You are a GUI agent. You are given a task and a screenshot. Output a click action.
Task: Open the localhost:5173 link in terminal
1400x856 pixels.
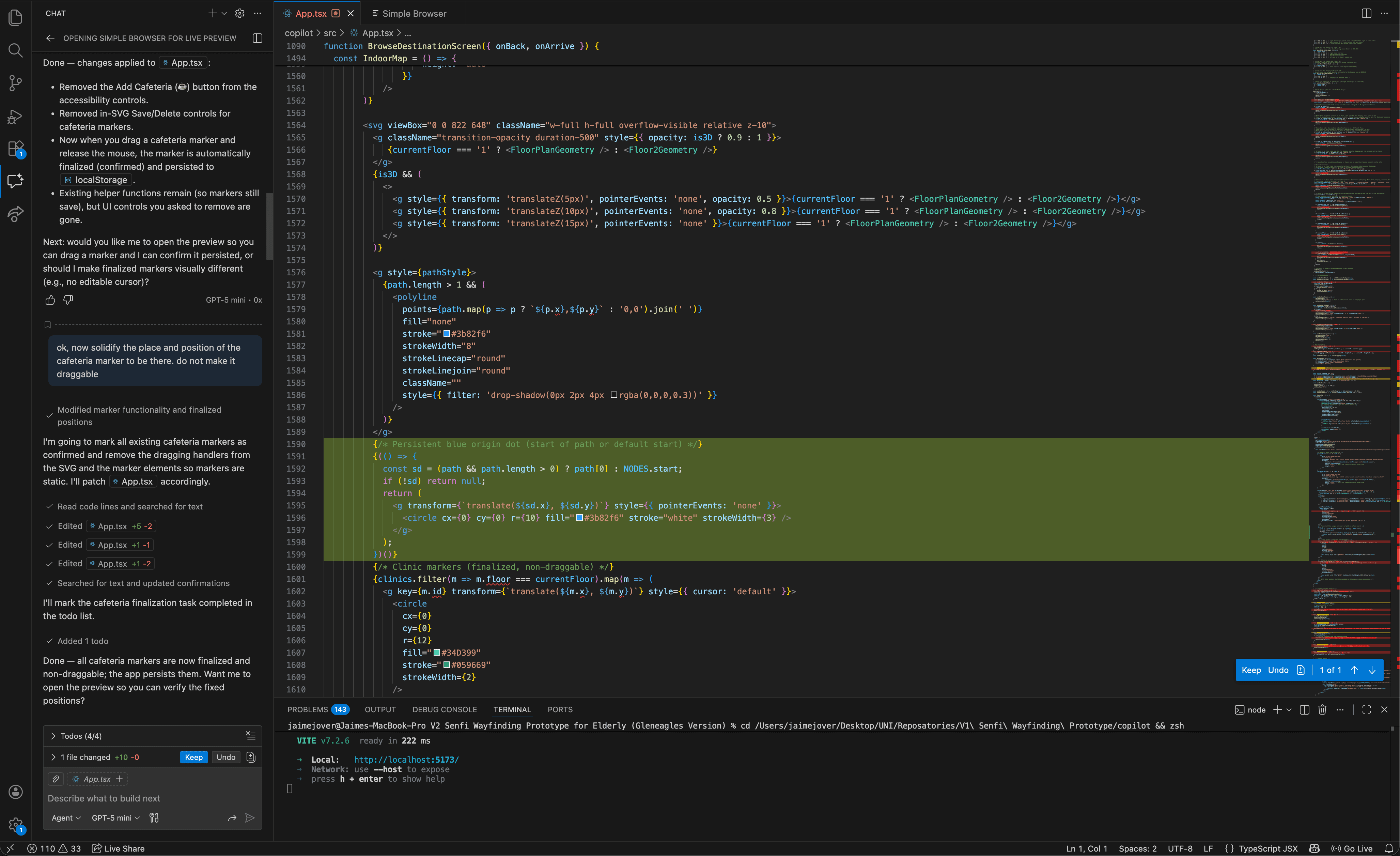pos(406,759)
